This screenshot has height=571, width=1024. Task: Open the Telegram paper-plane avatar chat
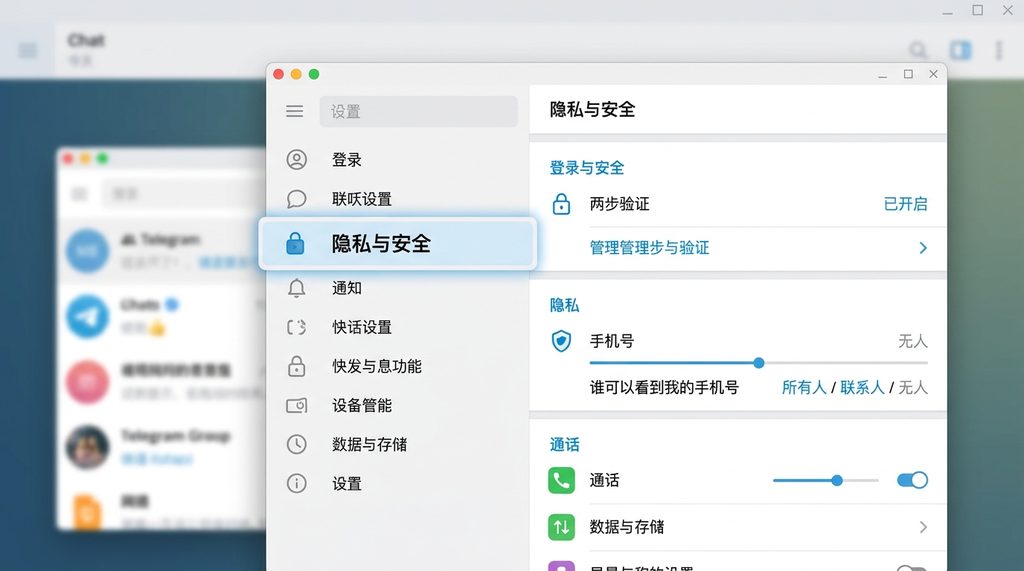[88, 316]
